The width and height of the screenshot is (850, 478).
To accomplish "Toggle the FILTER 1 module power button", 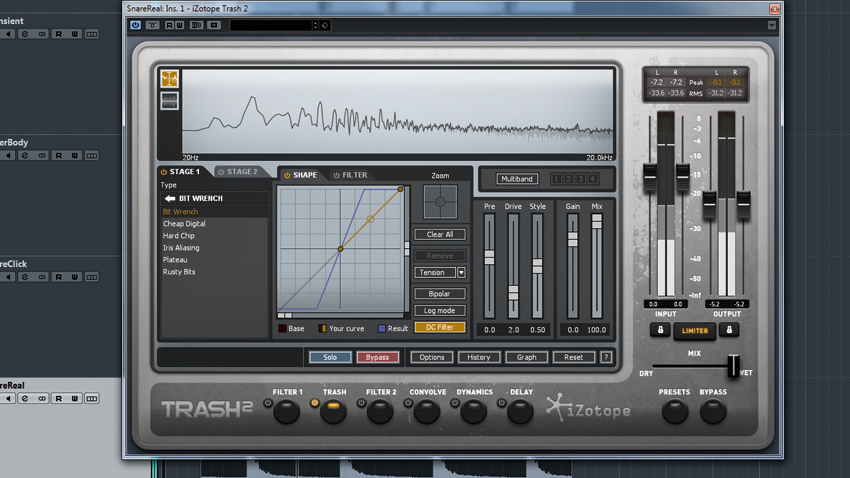I will pyautogui.click(x=267, y=403).
